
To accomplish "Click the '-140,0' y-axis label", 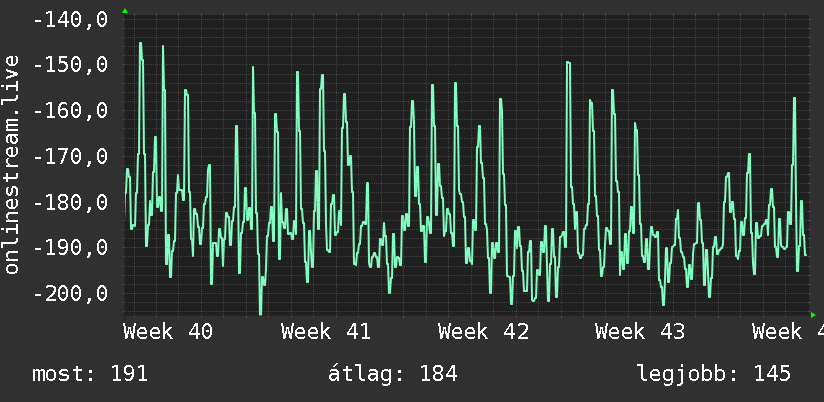I will tap(70, 20).
